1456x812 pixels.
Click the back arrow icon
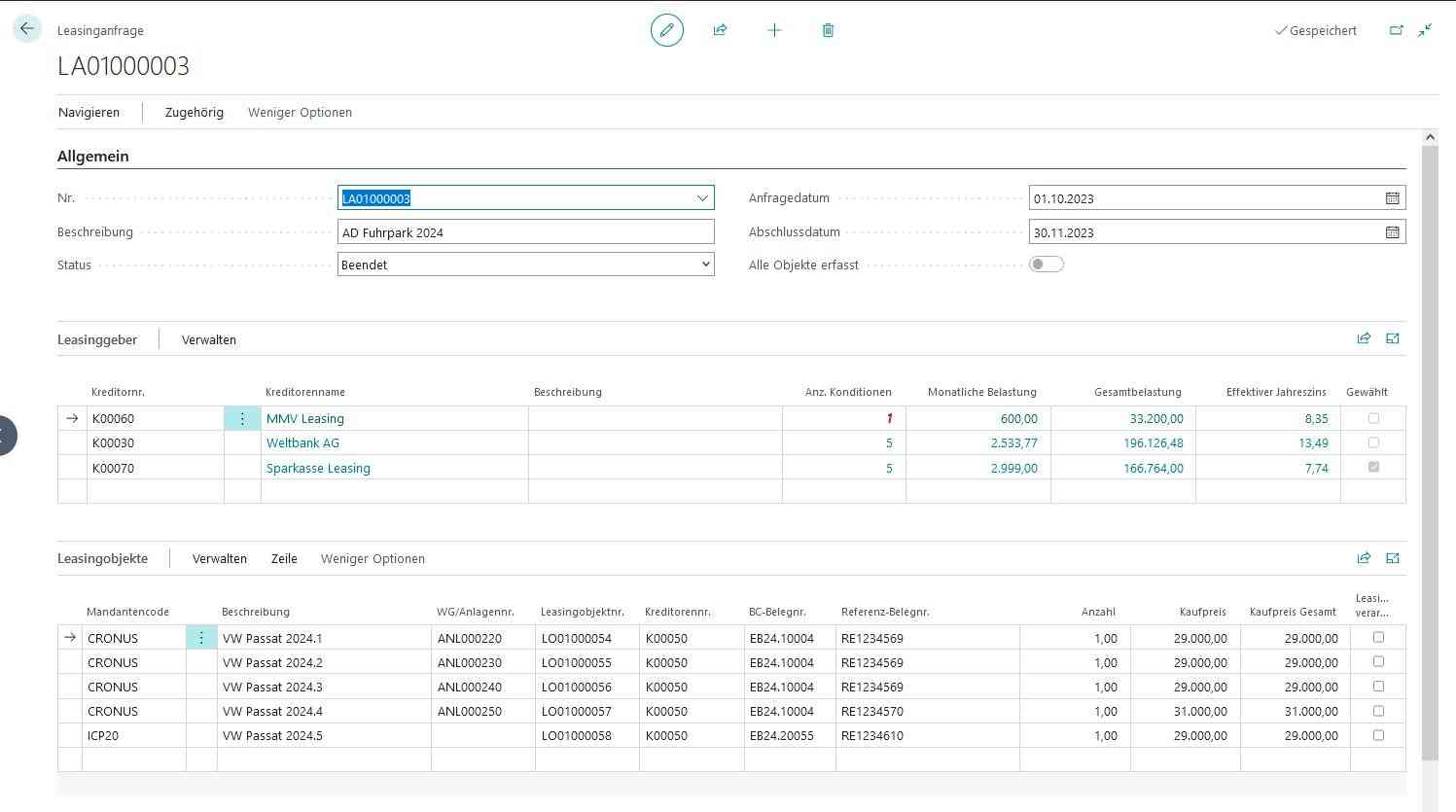[27, 29]
